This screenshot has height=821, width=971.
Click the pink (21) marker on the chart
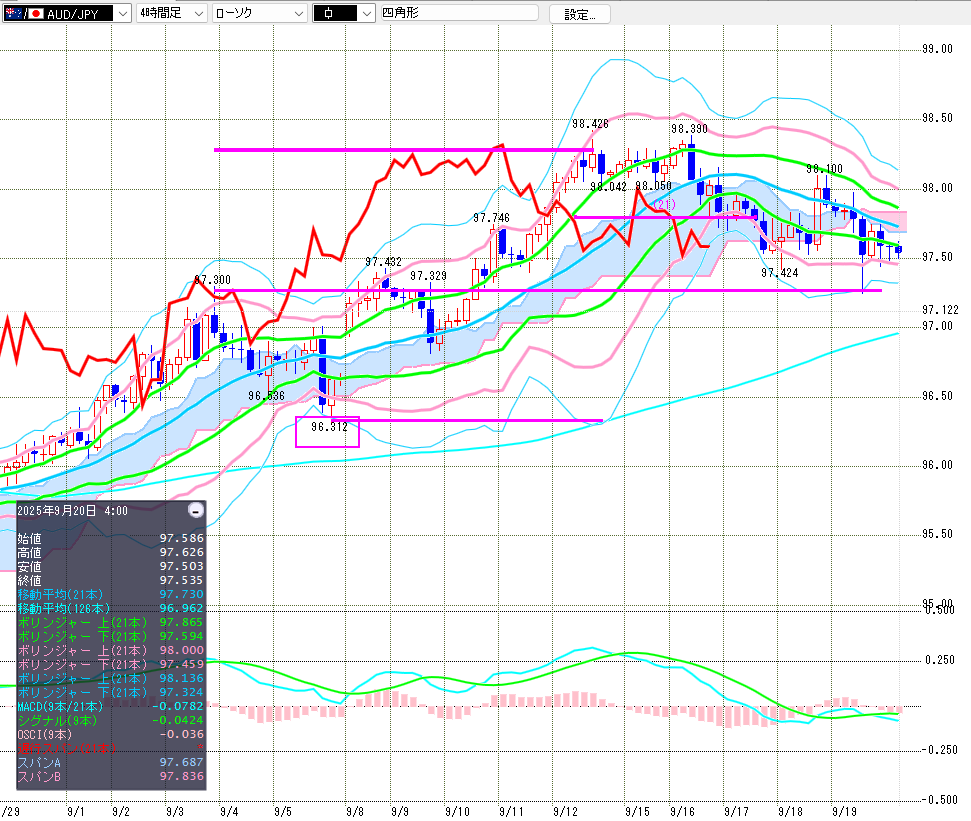tap(664, 204)
